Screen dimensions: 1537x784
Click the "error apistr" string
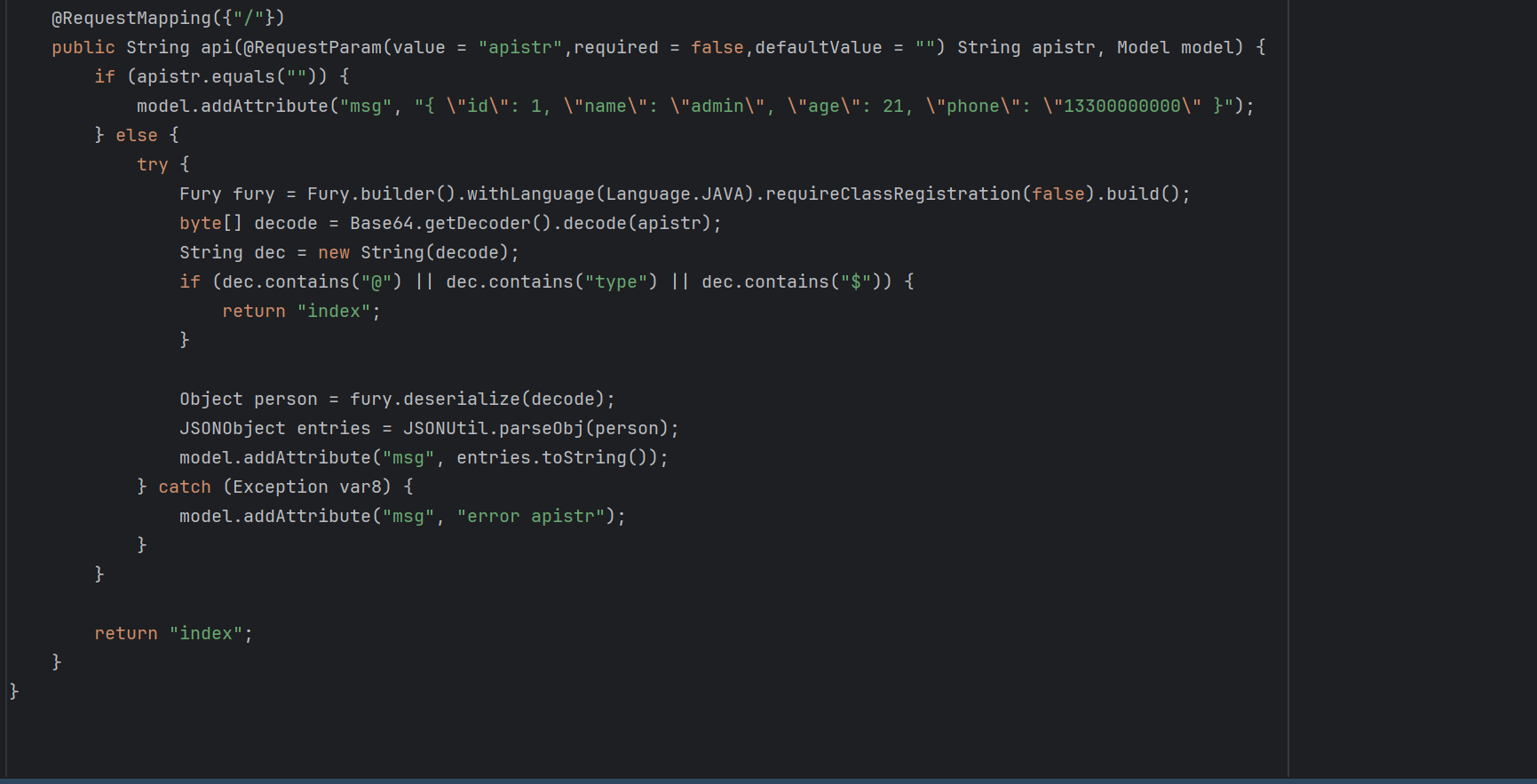coord(531,516)
